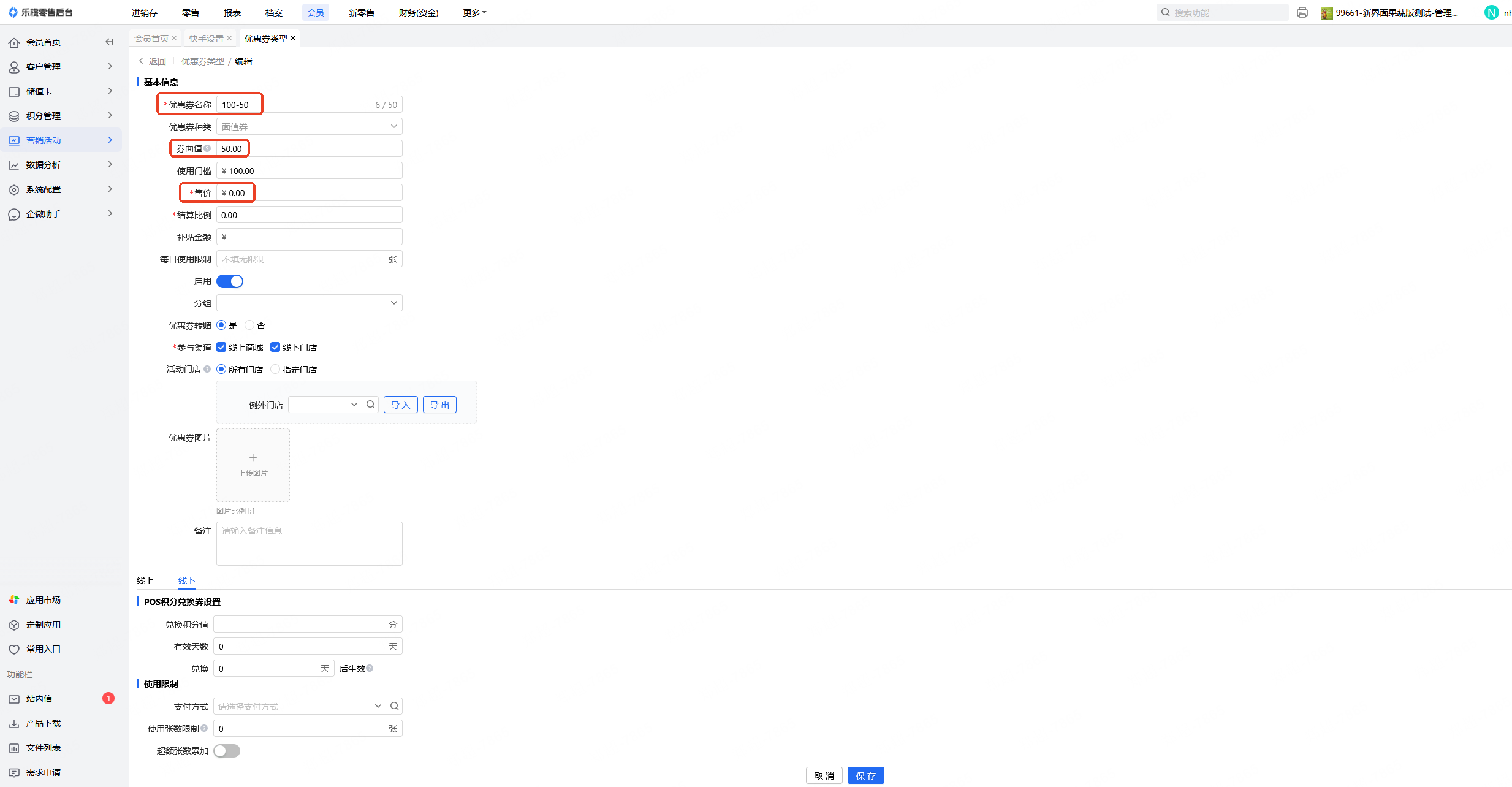Open 站内信 inbox icon
This screenshot has width=1512, height=787.
click(x=14, y=699)
